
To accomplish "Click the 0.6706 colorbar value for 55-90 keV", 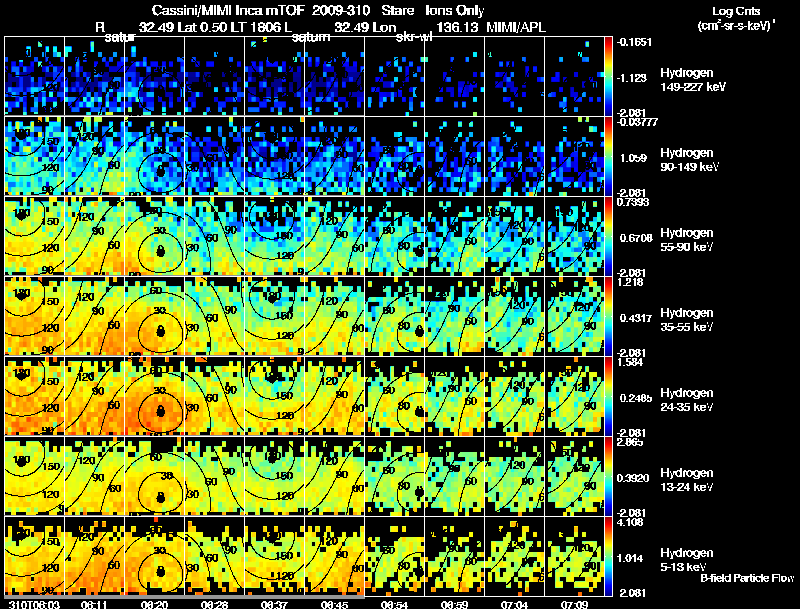I will (635, 238).
